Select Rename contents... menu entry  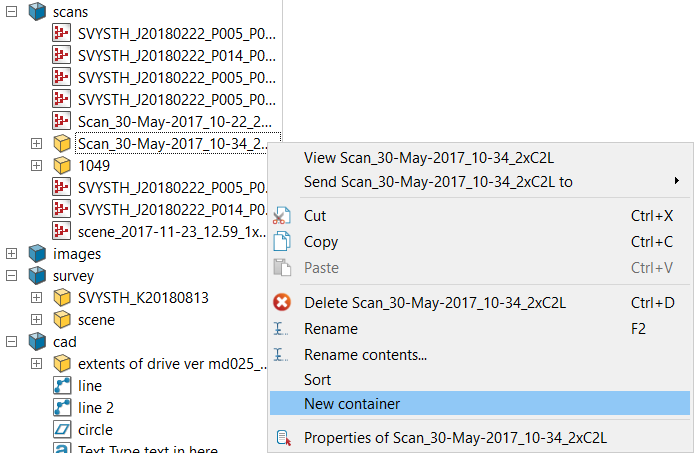click(x=365, y=355)
